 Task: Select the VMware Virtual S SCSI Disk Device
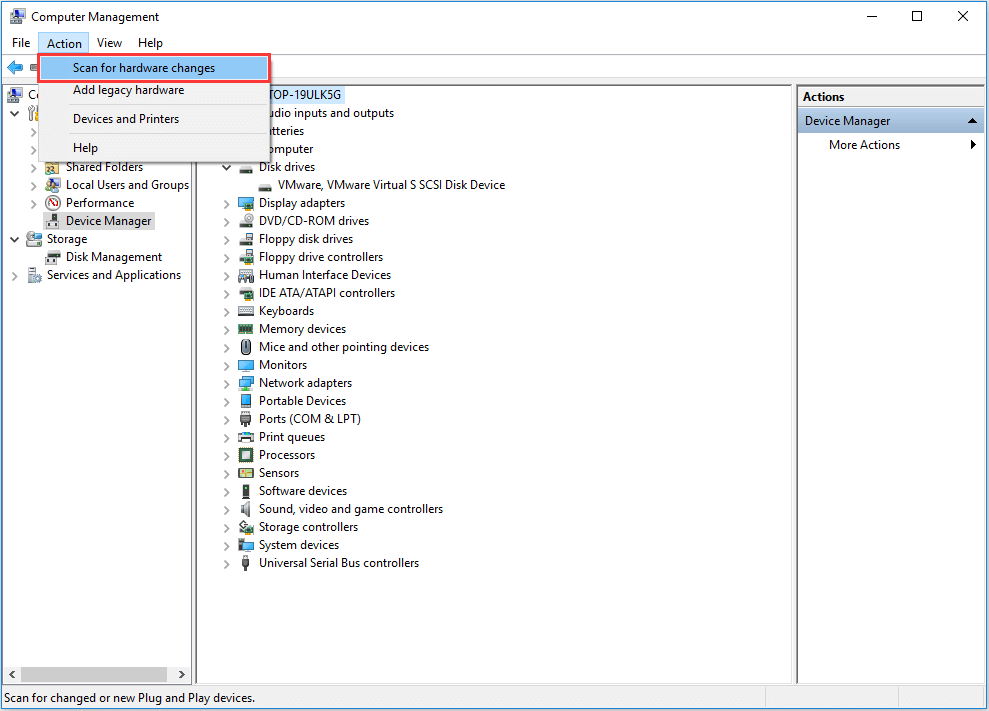coord(390,184)
